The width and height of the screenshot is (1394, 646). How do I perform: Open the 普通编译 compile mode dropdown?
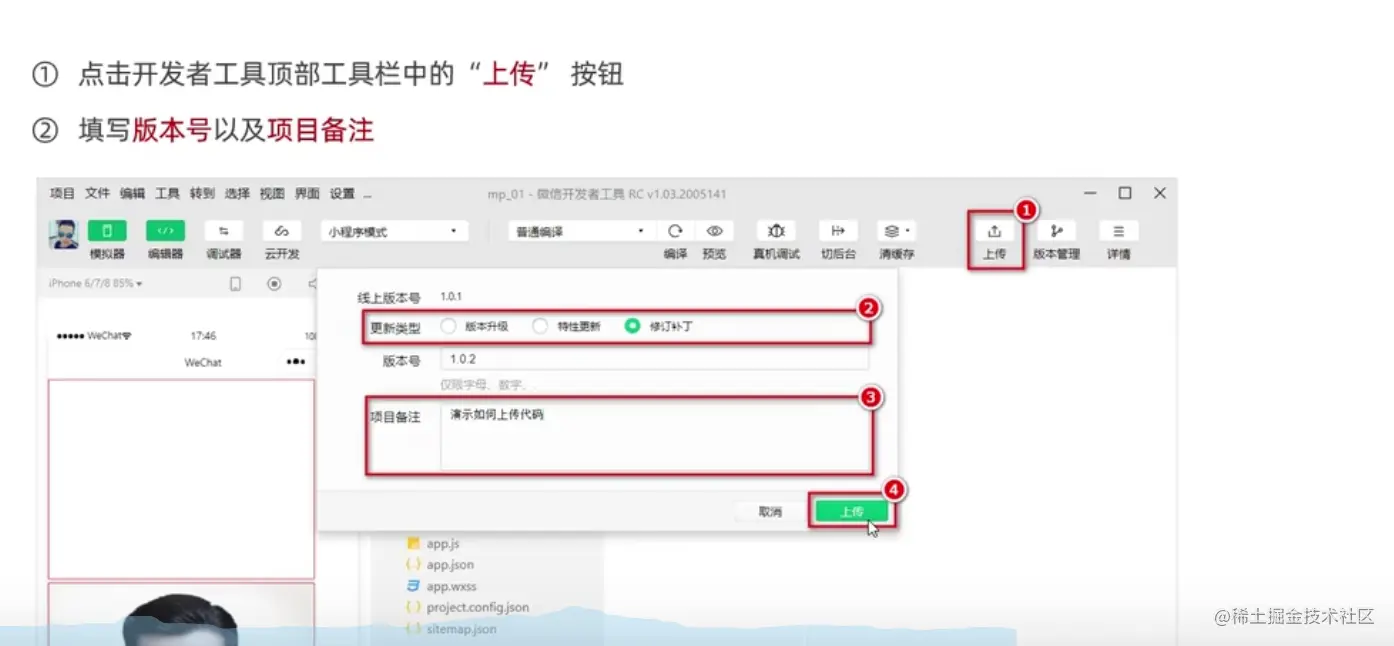(x=580, y=231)
